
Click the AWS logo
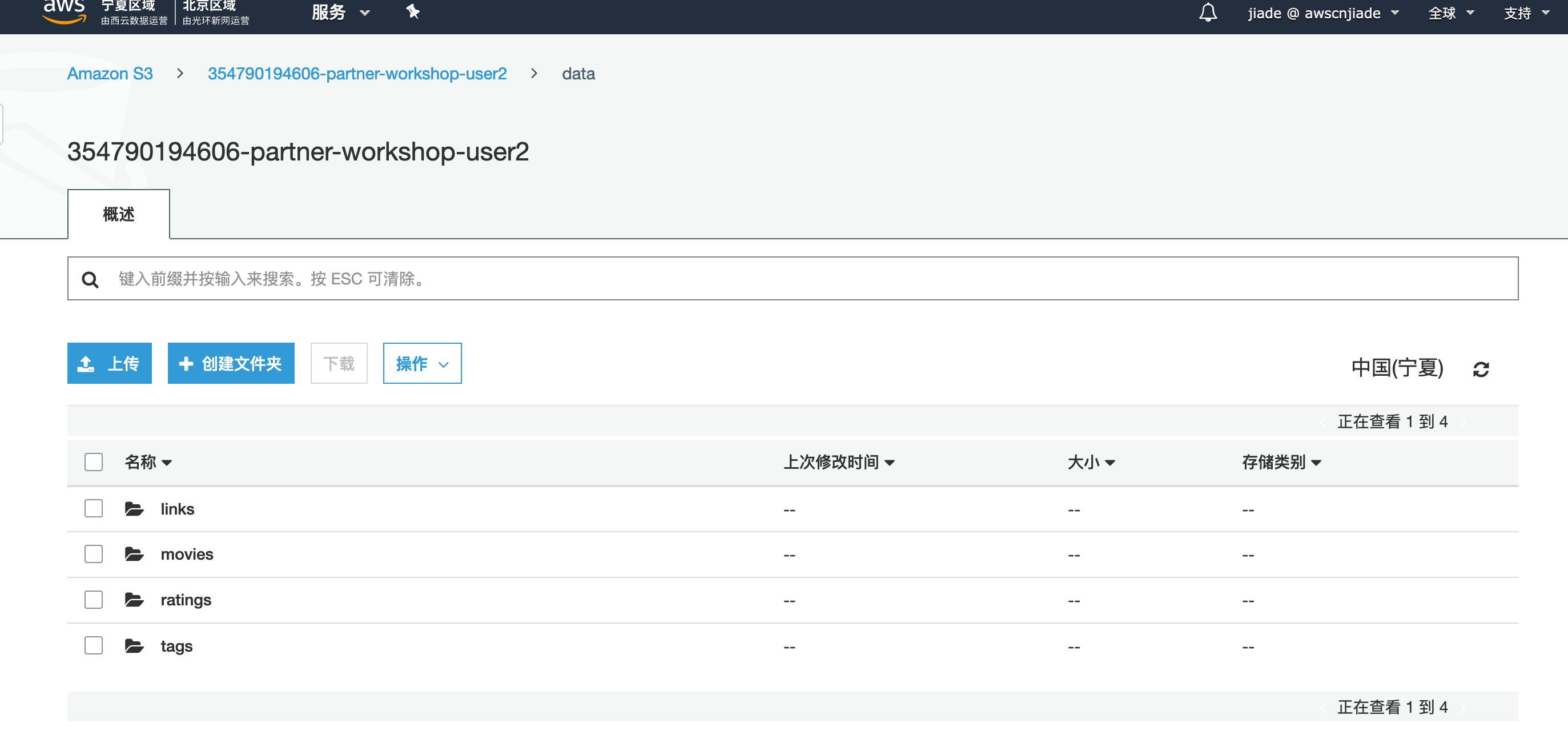click(x=63, y=11)
